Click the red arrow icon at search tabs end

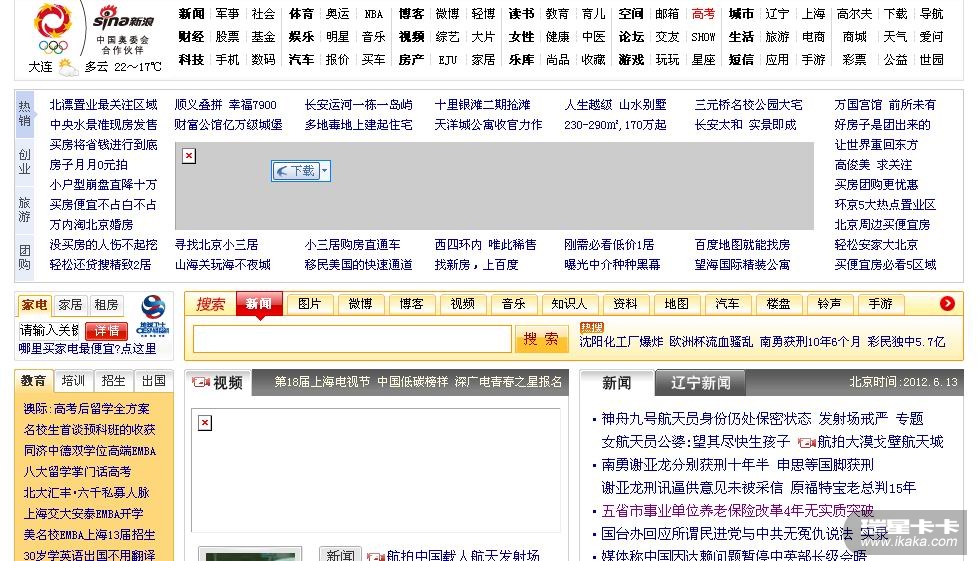tap(947, 303)
